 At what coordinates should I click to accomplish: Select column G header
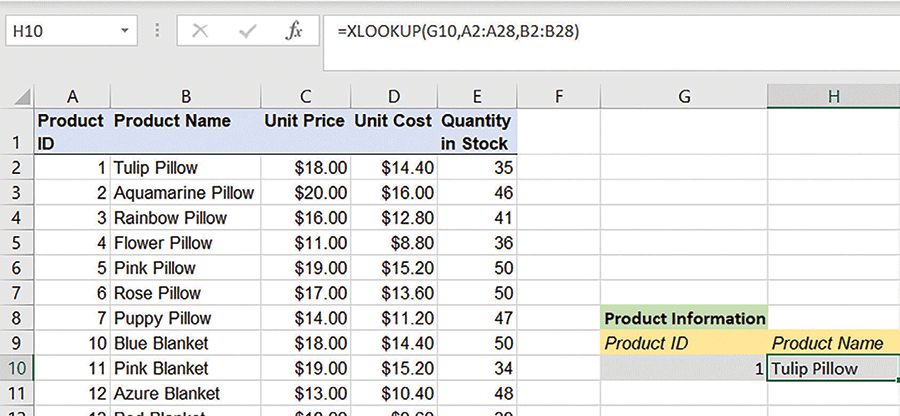click(684, 96)
